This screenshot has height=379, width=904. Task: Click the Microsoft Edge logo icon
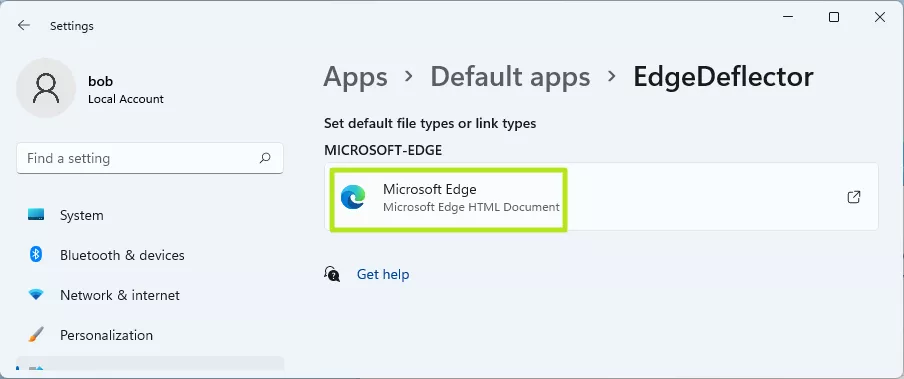point(353,197)
